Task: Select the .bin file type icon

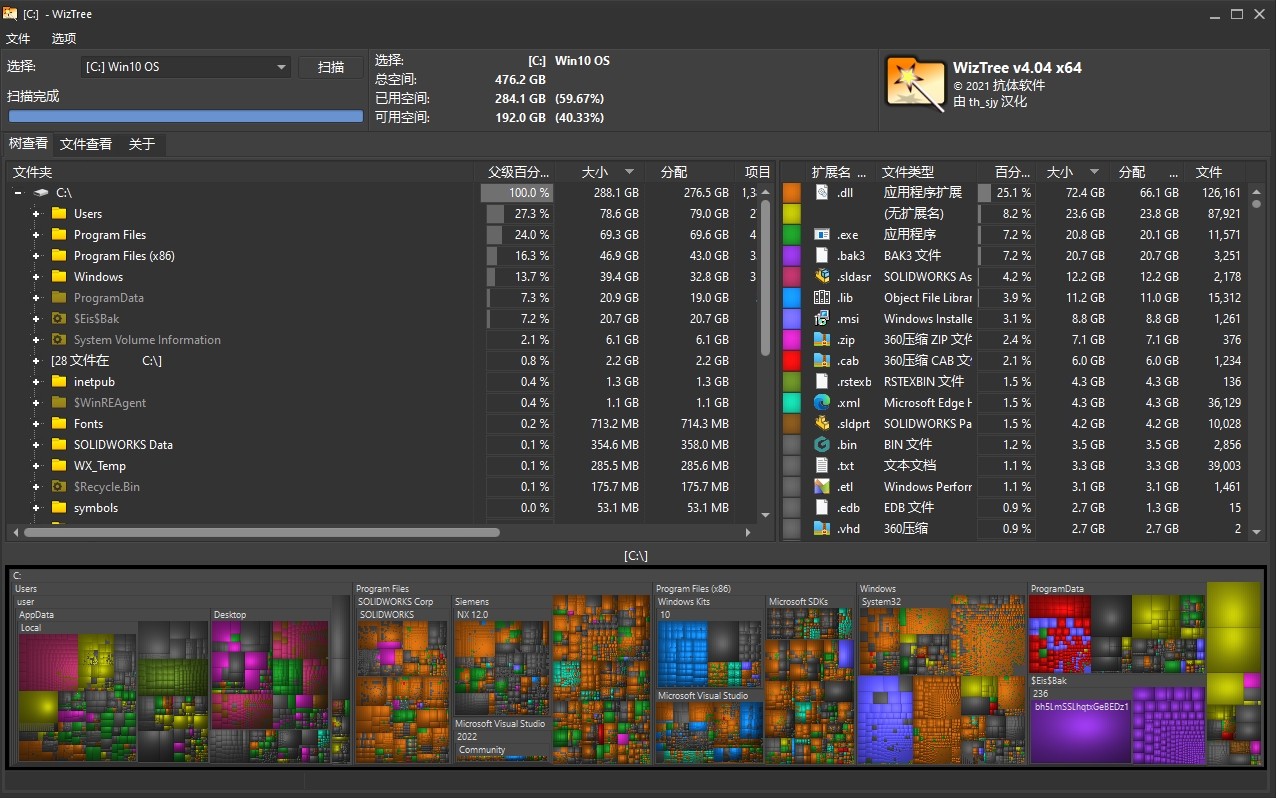Action: 822,445
